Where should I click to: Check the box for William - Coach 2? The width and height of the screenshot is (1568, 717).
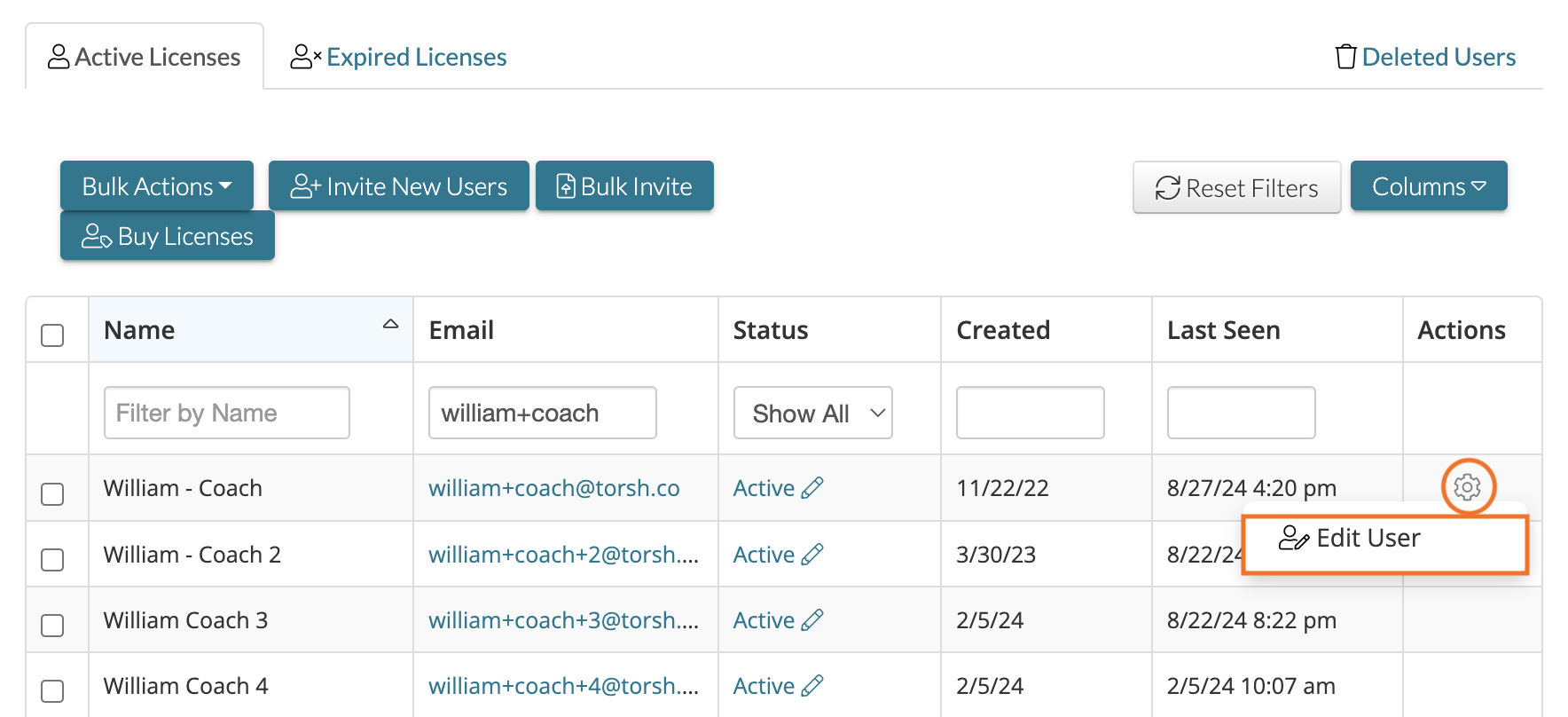coord(52,560)
